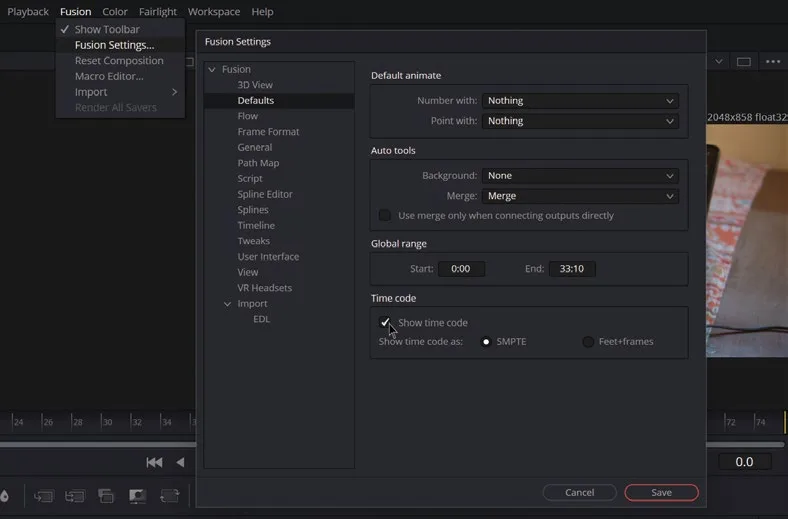Open the Help menu

coord(262,12)
